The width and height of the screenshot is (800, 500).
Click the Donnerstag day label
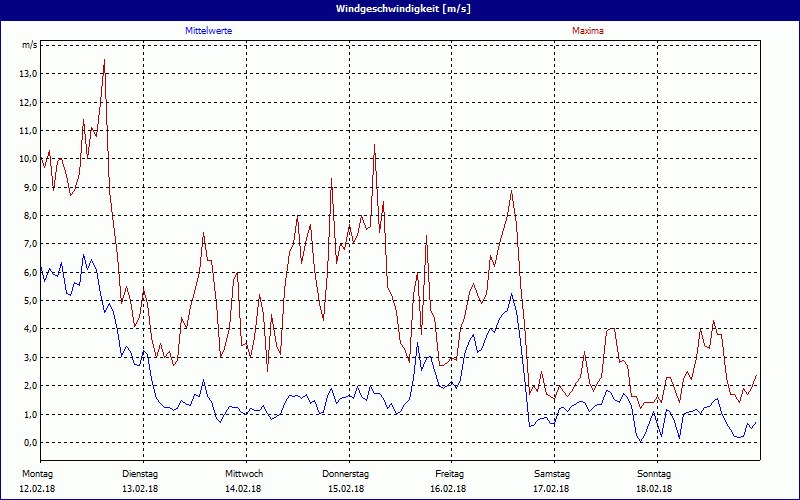point(346,473)
